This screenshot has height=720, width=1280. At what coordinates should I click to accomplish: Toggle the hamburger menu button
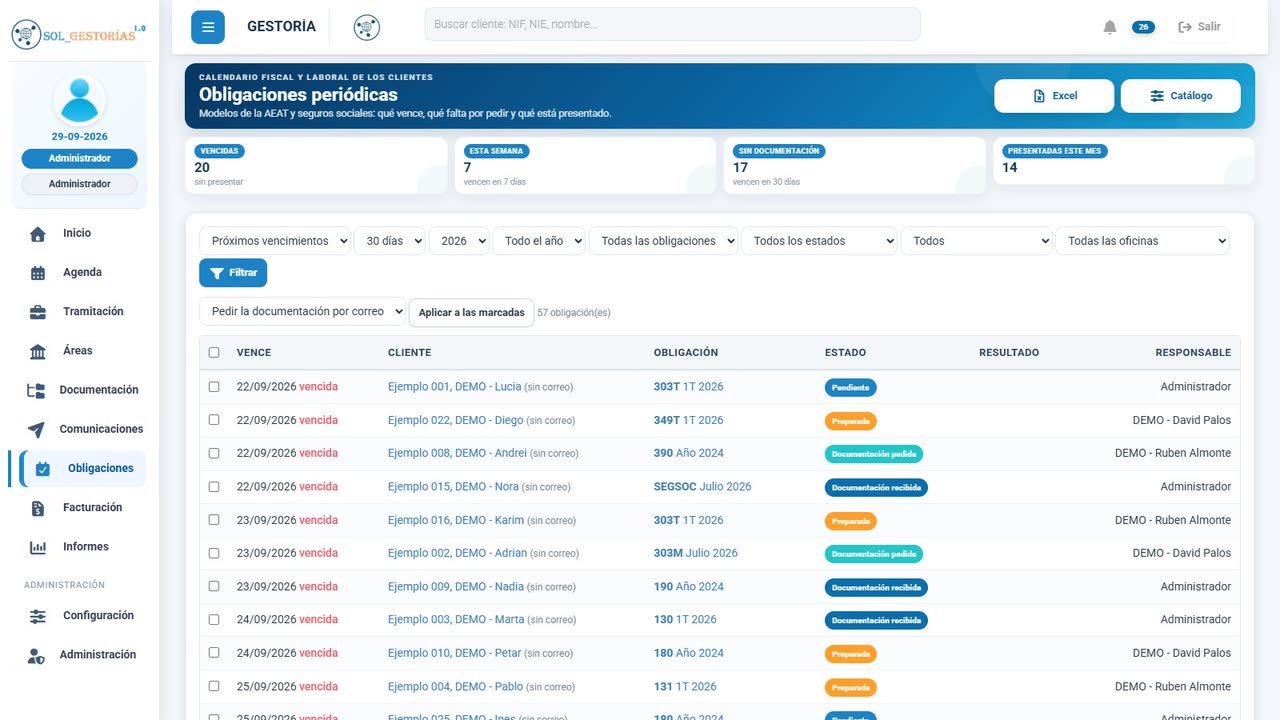pos(208,27)
